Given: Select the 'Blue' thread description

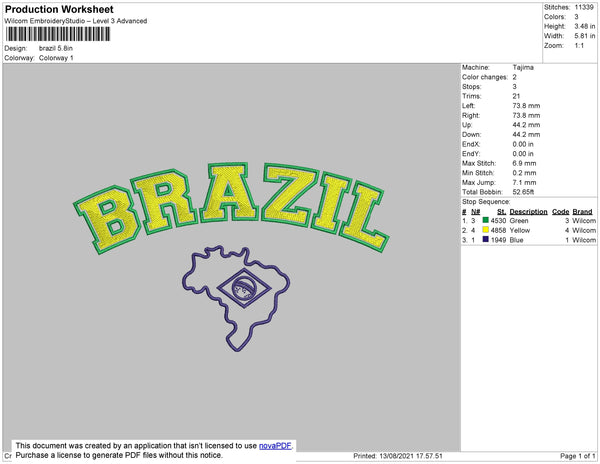Looking at the screenshot, I should click(516, 240).
